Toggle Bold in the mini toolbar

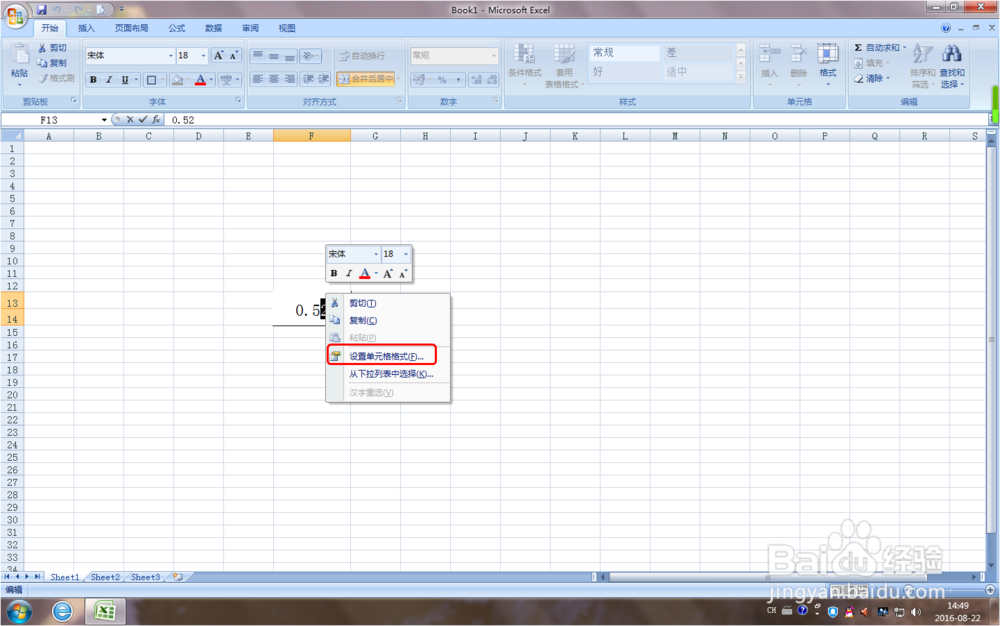click(x=334, y=273)
